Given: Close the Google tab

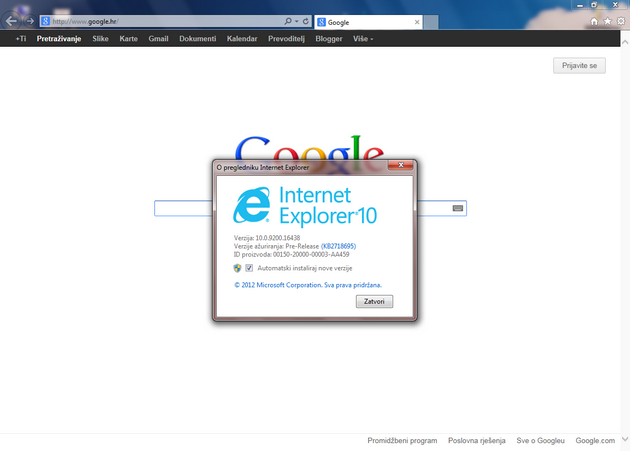Looking at the screenshot, I should (417, 22).
